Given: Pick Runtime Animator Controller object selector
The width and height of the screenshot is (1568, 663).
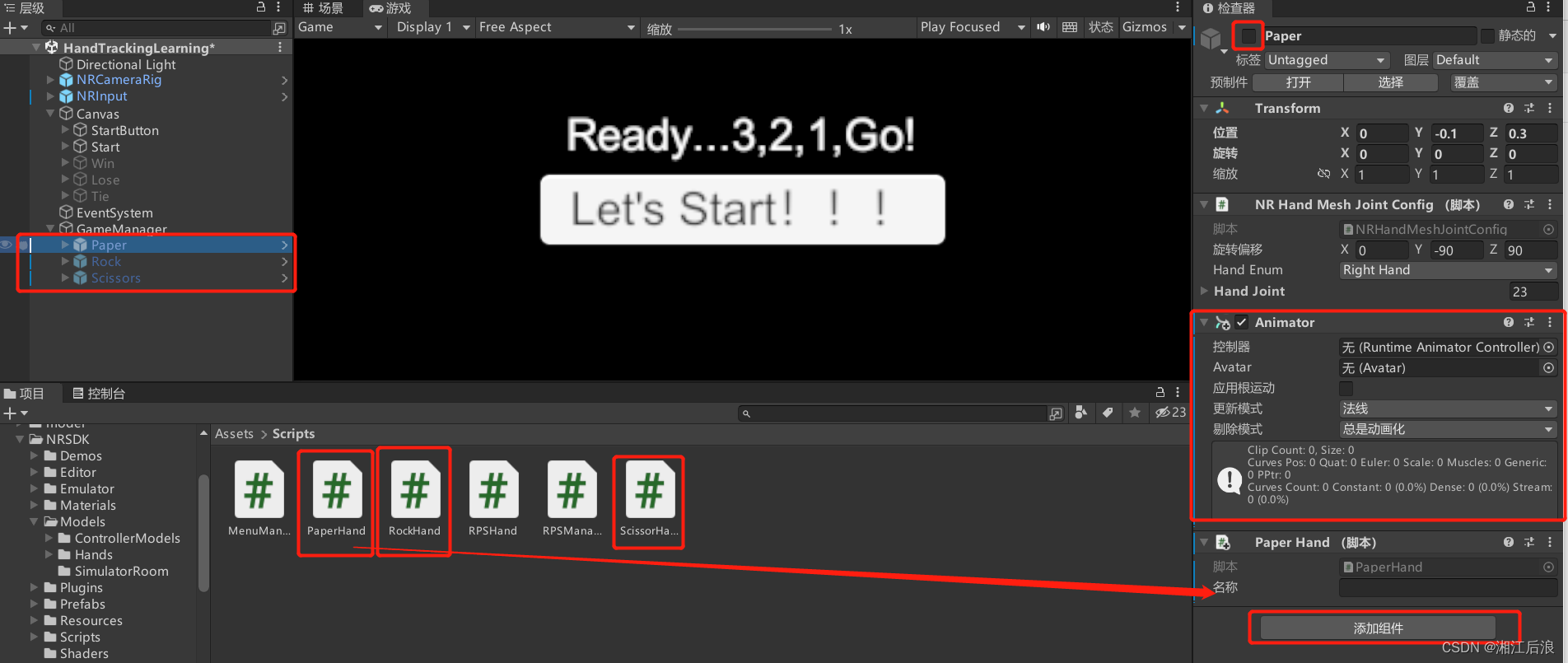Looking at the screenshot, I should click(1548, 347).
